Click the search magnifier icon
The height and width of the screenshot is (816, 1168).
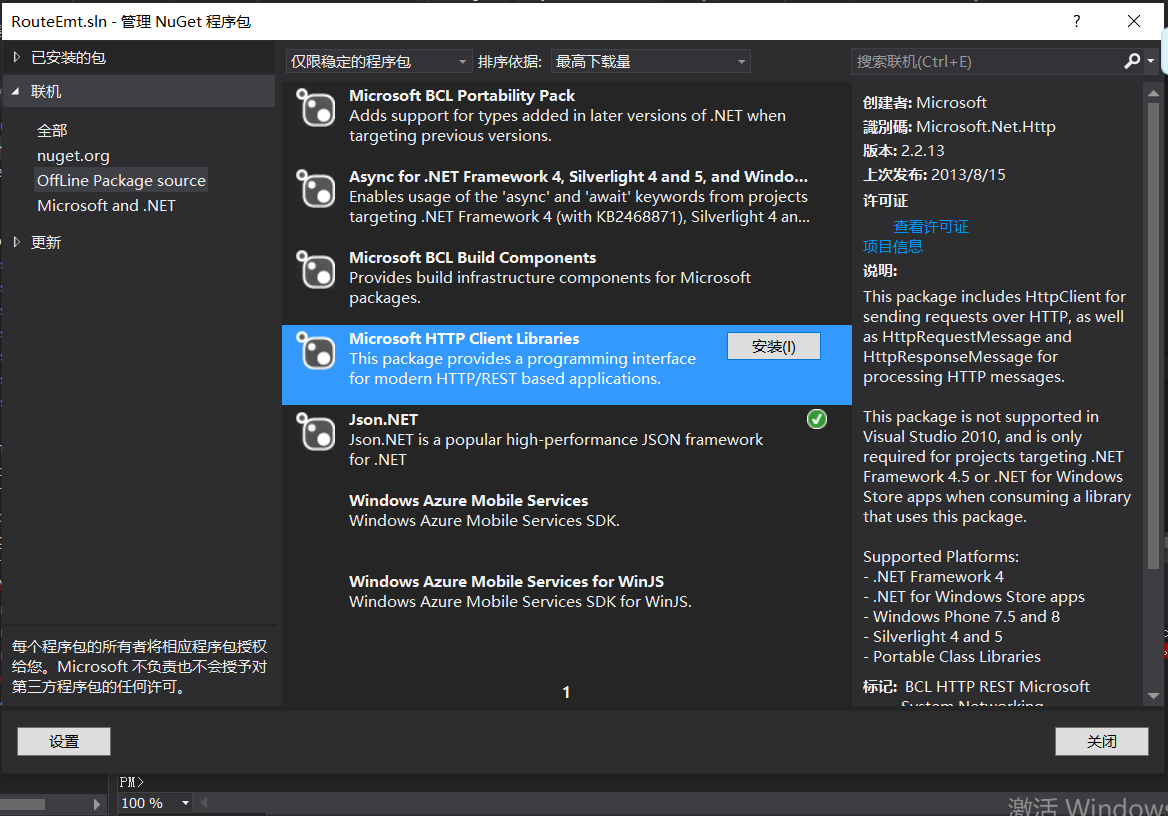(x=1132, y=61)
